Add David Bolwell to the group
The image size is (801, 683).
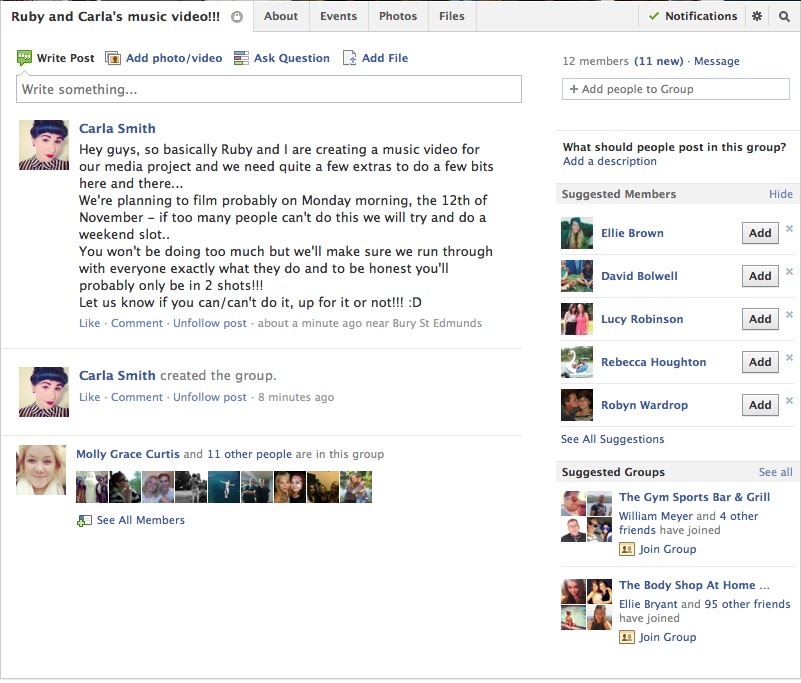760,276
